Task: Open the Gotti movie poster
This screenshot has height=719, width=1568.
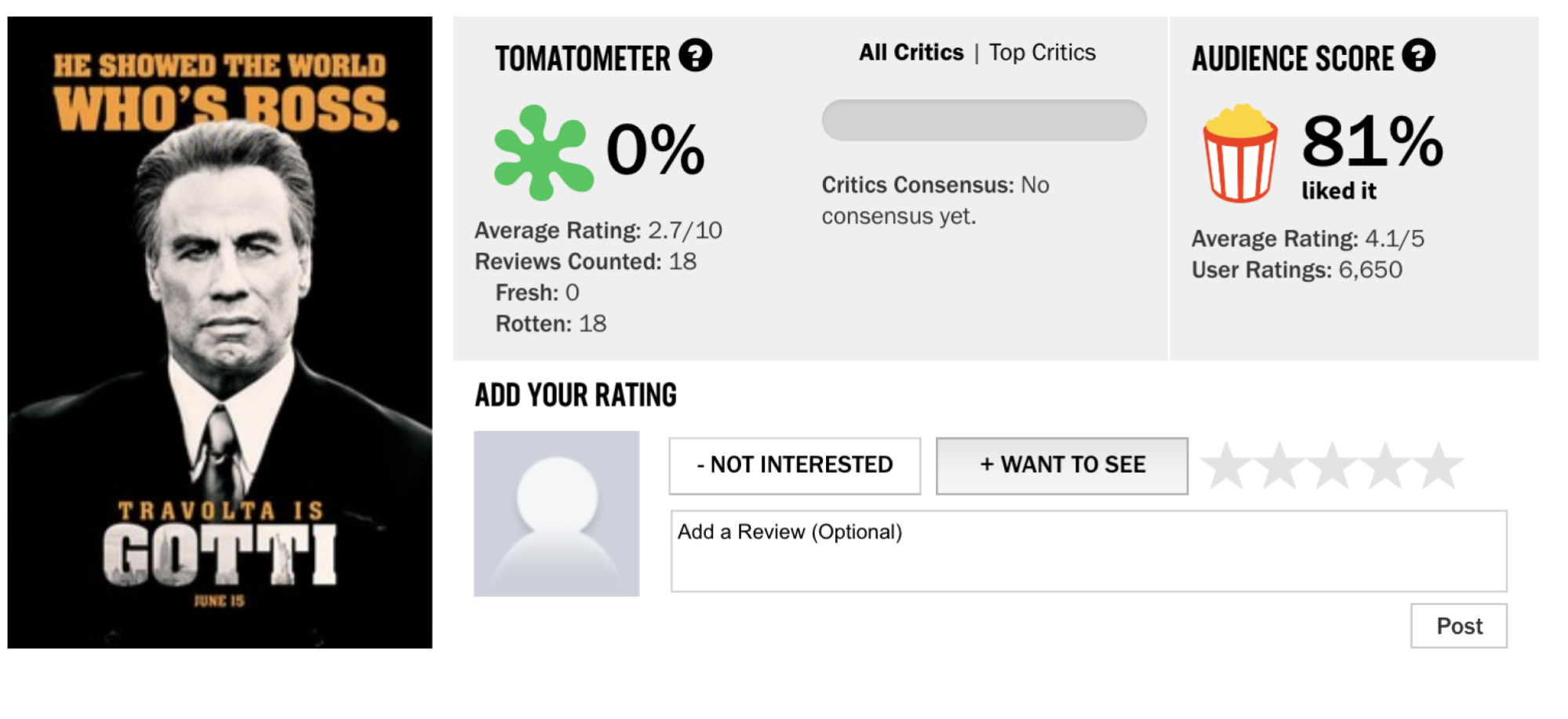Action: [x=220, y=332]
